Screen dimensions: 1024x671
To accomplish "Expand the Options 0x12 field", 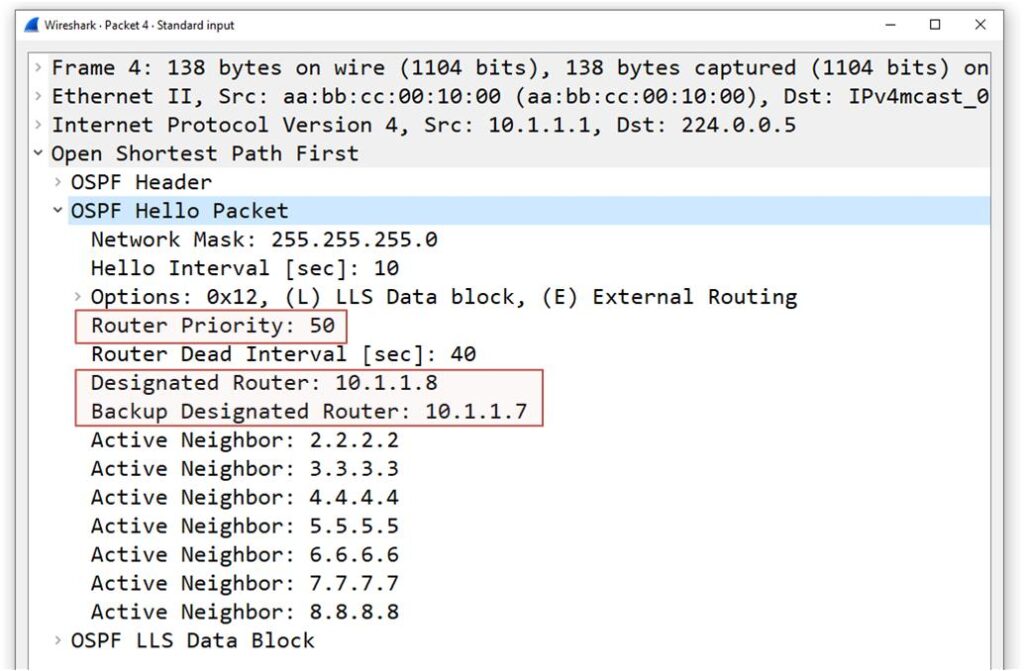I will click(x=77, y=297).
